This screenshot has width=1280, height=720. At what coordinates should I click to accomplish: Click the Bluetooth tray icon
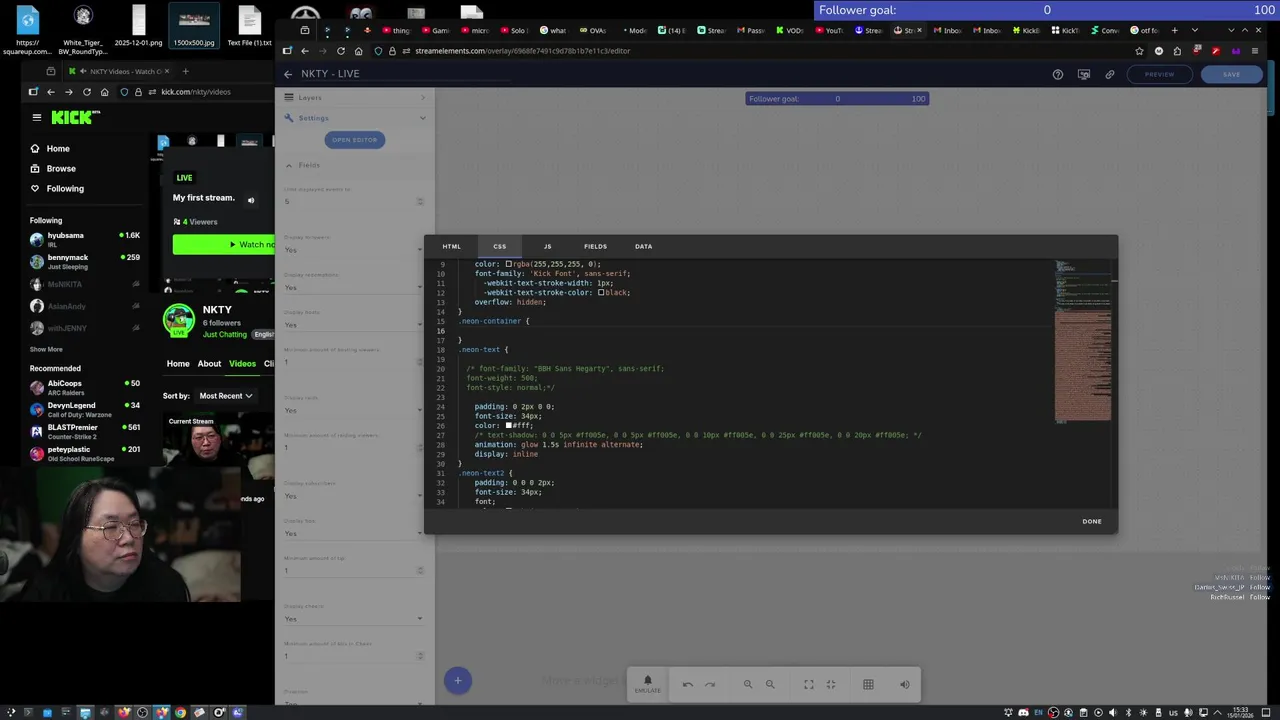click(1128, 713)
